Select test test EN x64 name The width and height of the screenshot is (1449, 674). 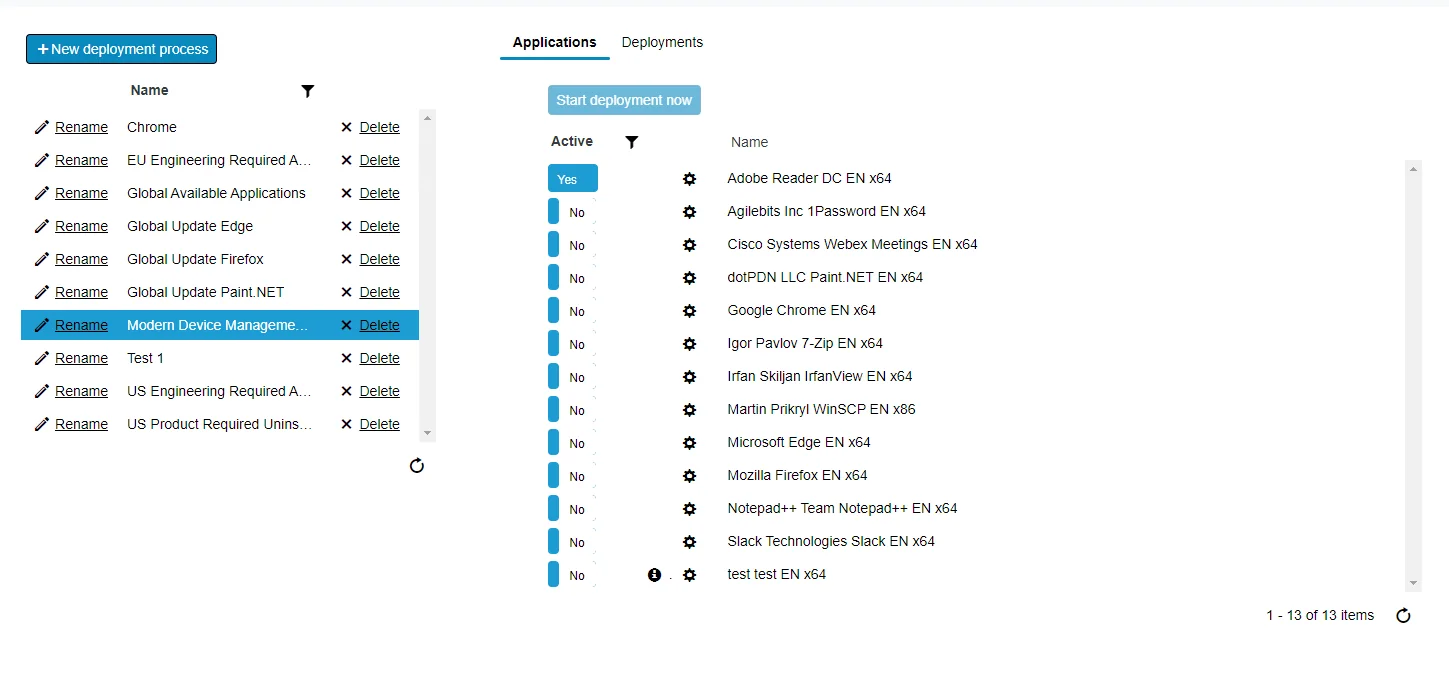tap(776, 574)
